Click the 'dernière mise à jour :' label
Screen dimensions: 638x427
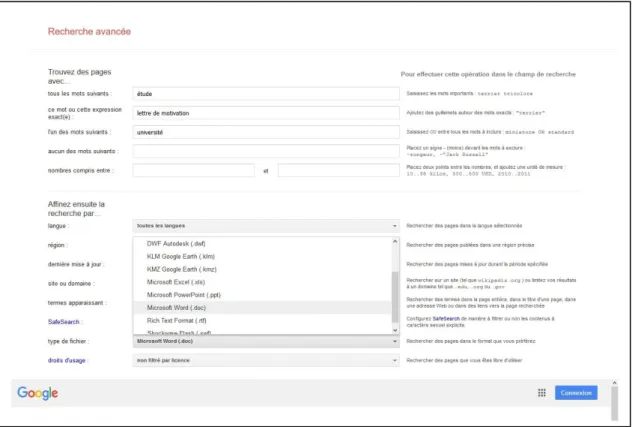tap(76, 264)
